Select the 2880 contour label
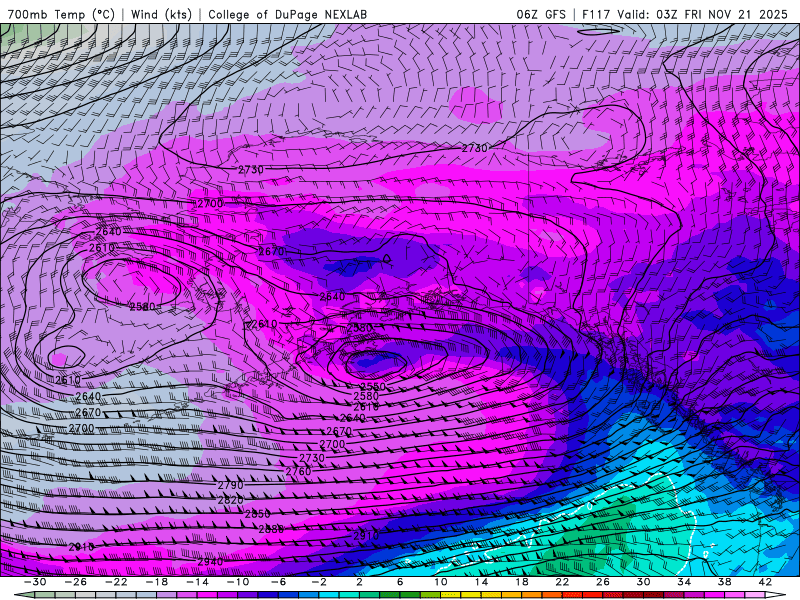Image resolution: width=800 pixels, height=600 pixels. [x=271, y=529]
